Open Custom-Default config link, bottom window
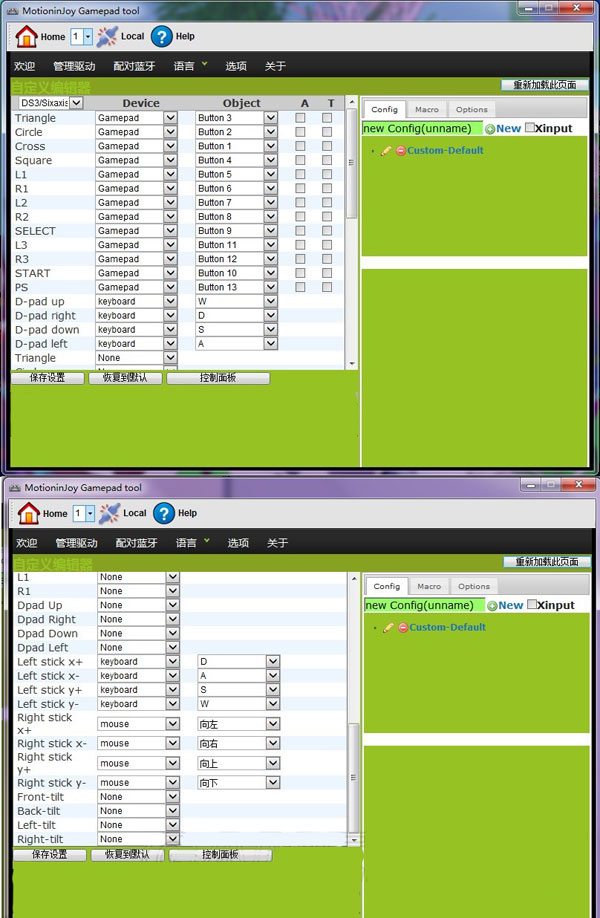 point(448,628)
